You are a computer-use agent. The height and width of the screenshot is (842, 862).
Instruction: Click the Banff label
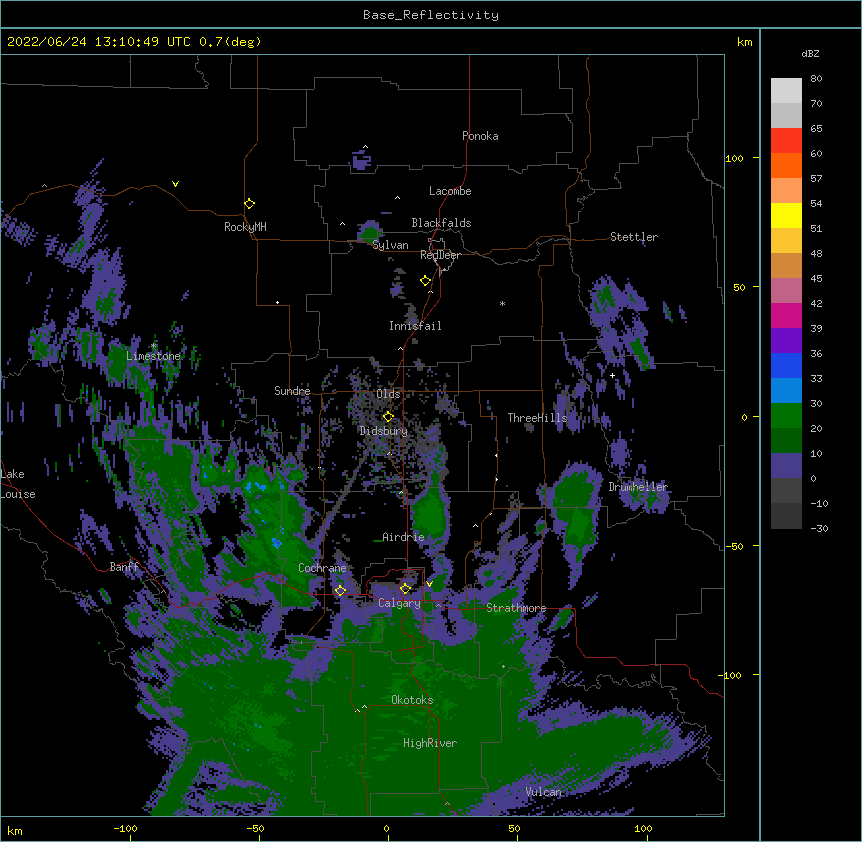point(124,567)
